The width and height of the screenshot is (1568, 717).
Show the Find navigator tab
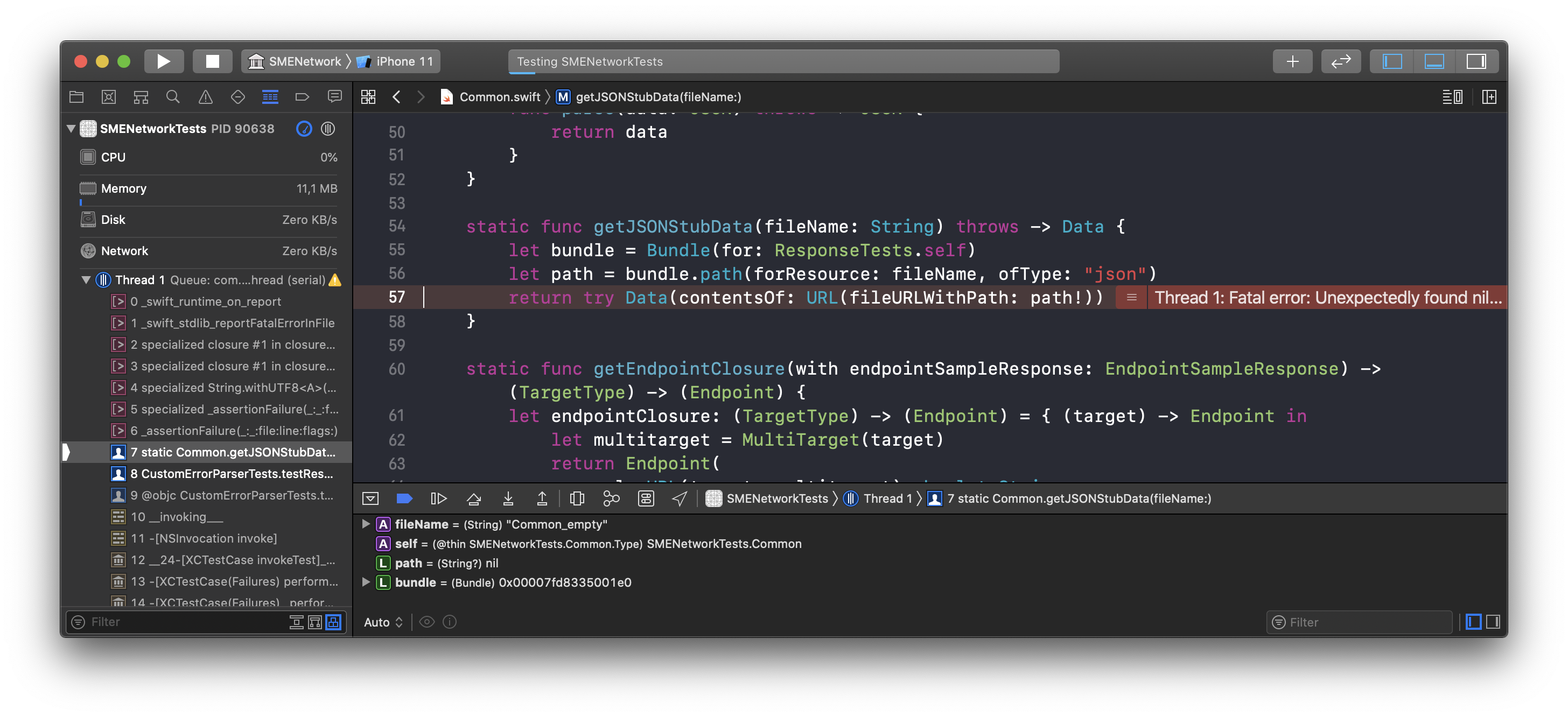tap(173, 97)
